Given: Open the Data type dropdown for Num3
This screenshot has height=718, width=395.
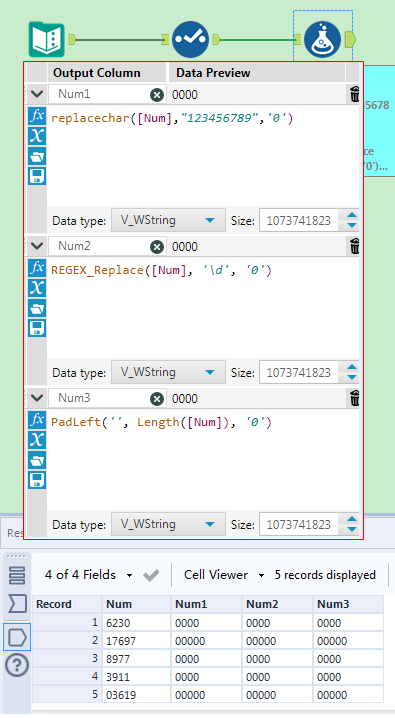Looking at the screenshot, I should click(x=168, y=524).
